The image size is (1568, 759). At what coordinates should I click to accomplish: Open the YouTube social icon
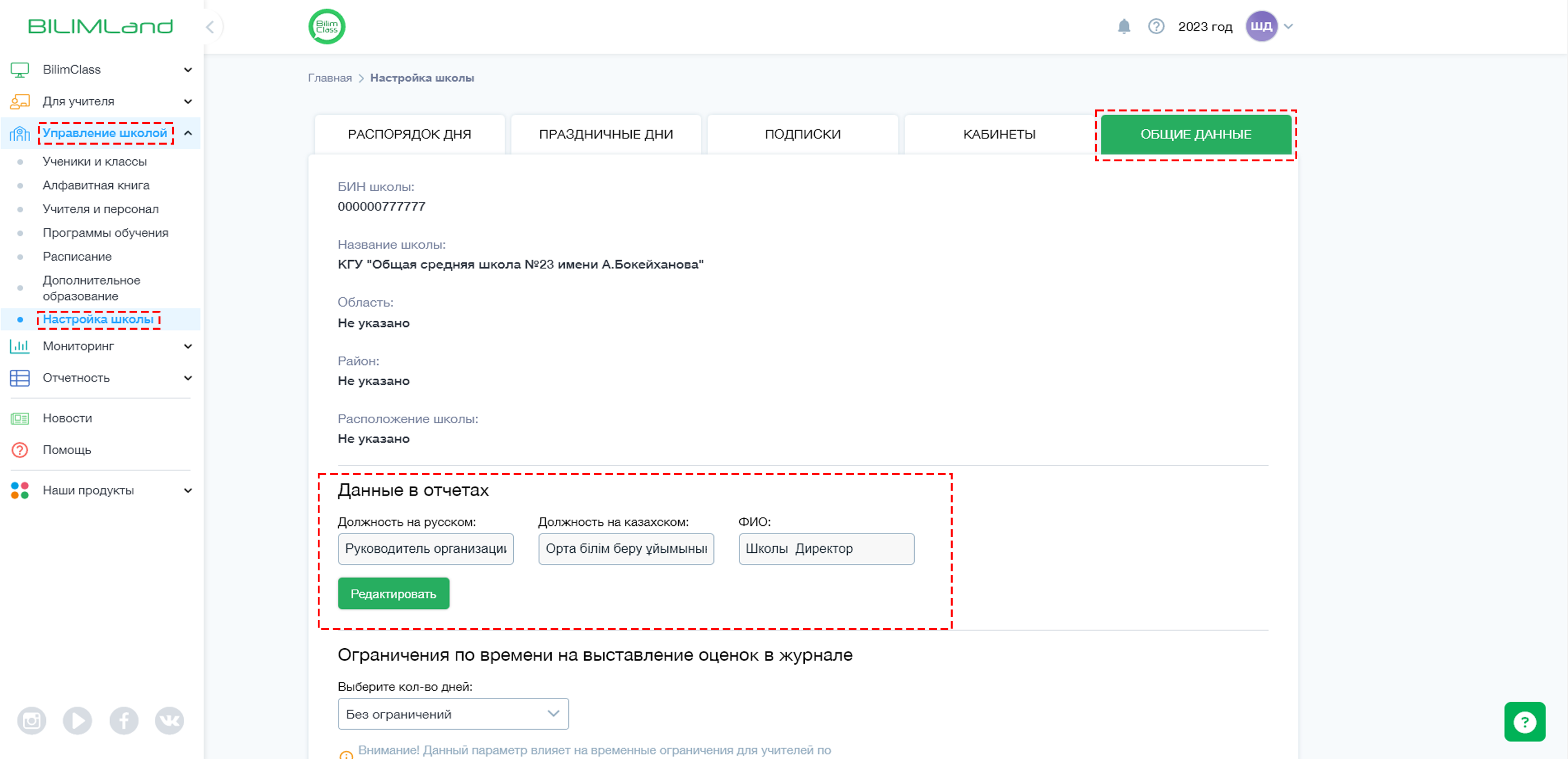point(77,721)
